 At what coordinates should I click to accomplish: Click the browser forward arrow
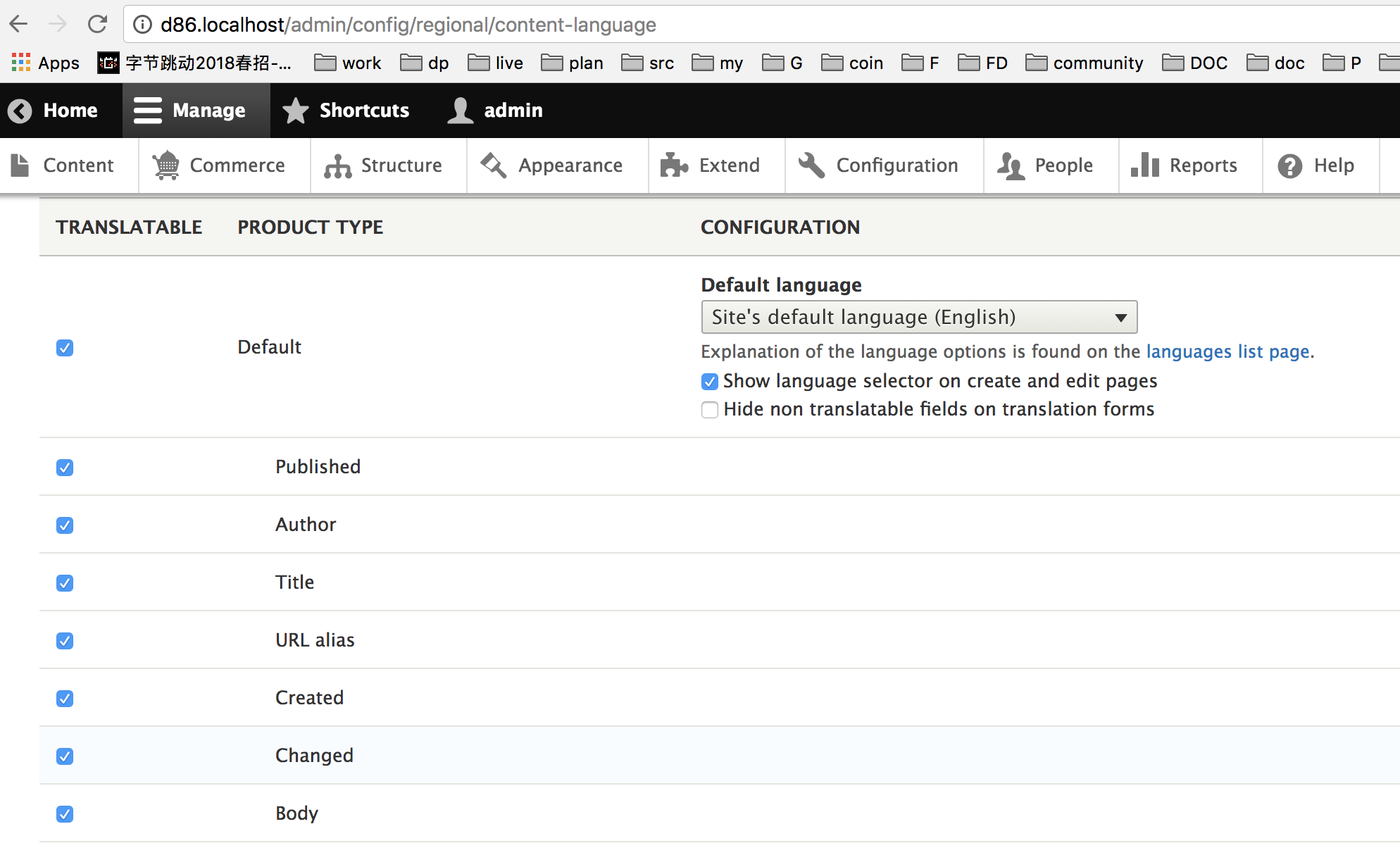(x=58, y=24)
